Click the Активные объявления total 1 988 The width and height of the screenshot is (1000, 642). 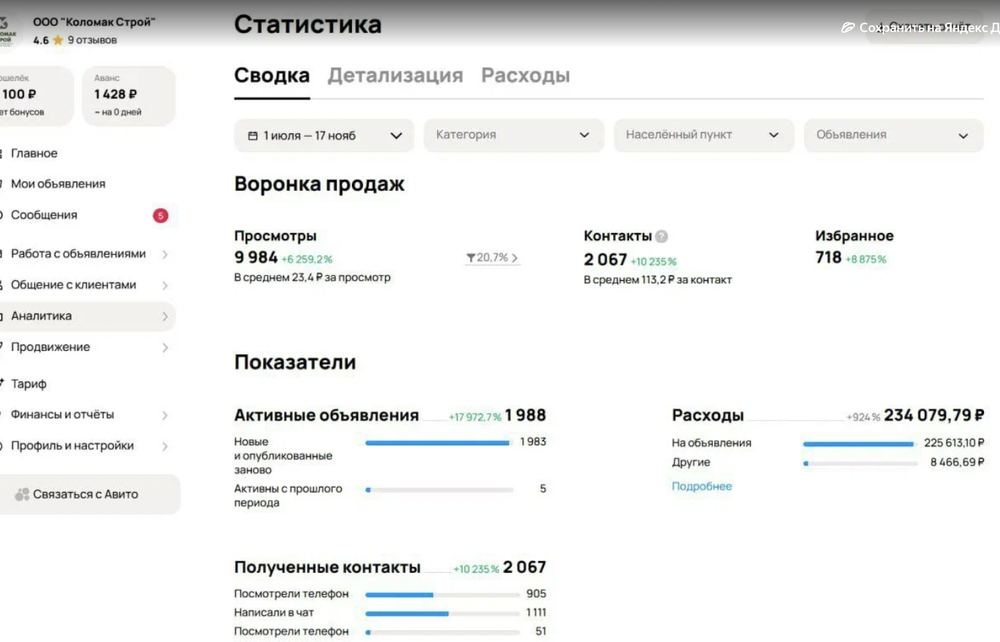click(526, 415)
